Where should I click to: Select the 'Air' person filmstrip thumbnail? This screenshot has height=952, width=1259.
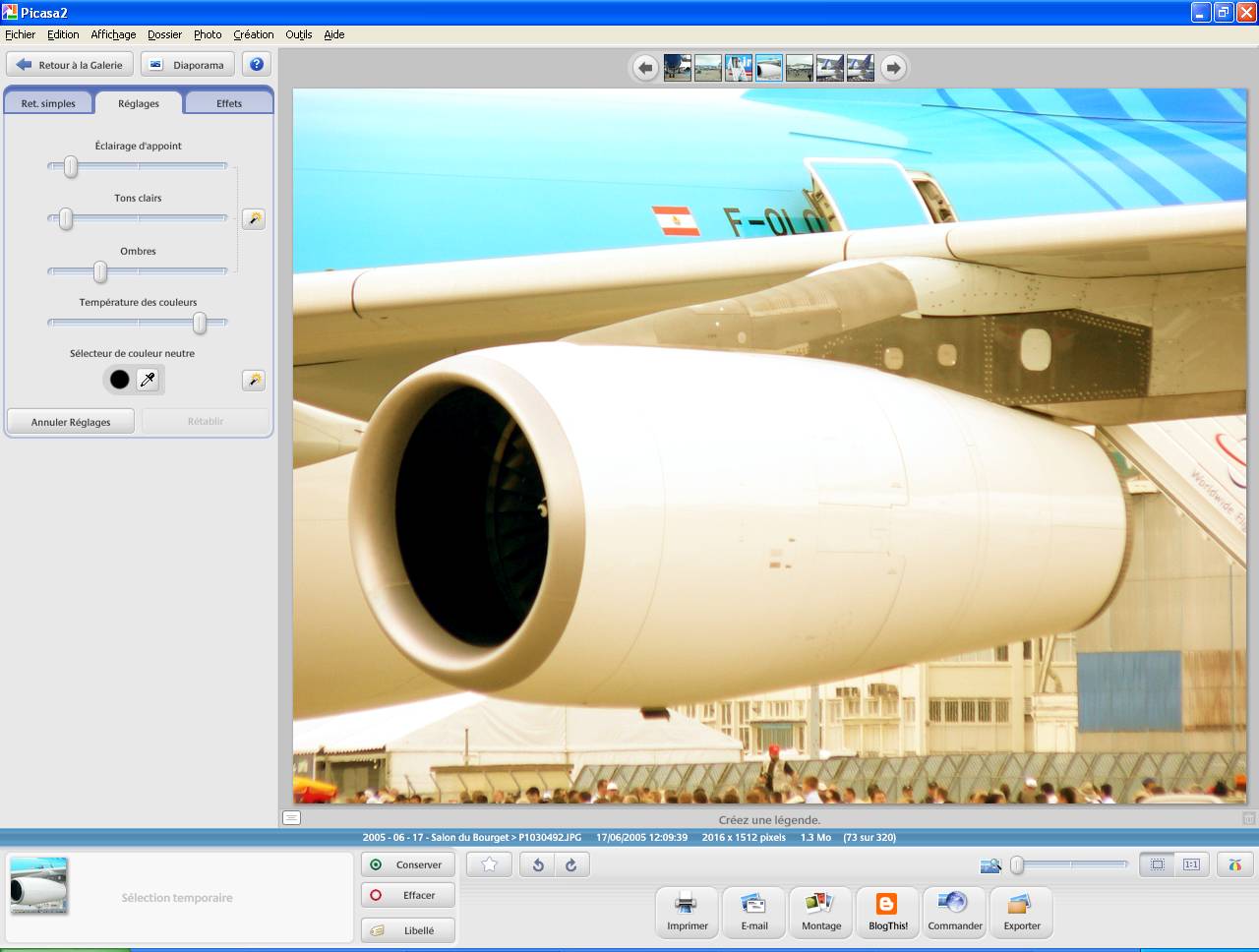click(738, 68)
